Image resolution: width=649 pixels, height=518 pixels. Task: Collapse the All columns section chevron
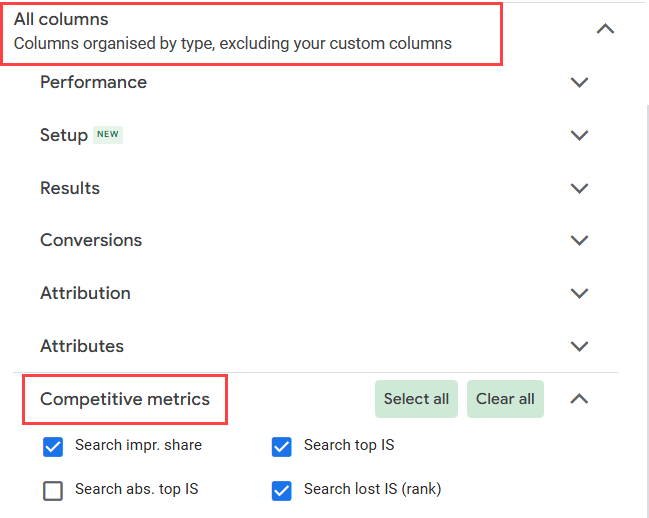(x=605, y=29)
